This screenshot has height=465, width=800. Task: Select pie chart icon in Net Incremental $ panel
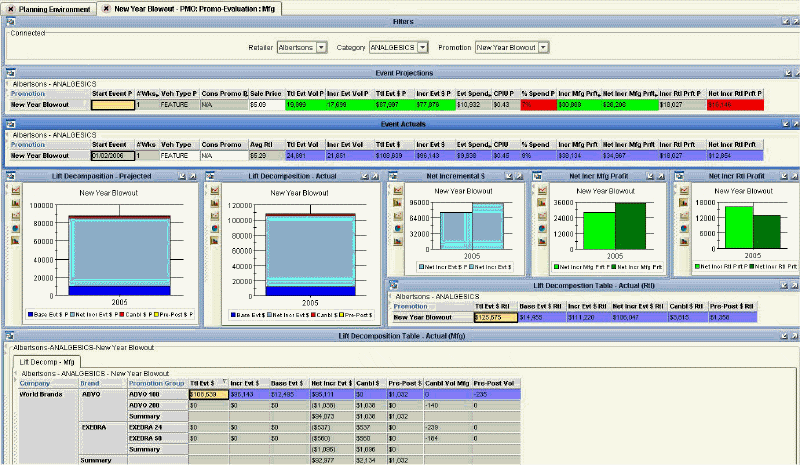(397, 228)
